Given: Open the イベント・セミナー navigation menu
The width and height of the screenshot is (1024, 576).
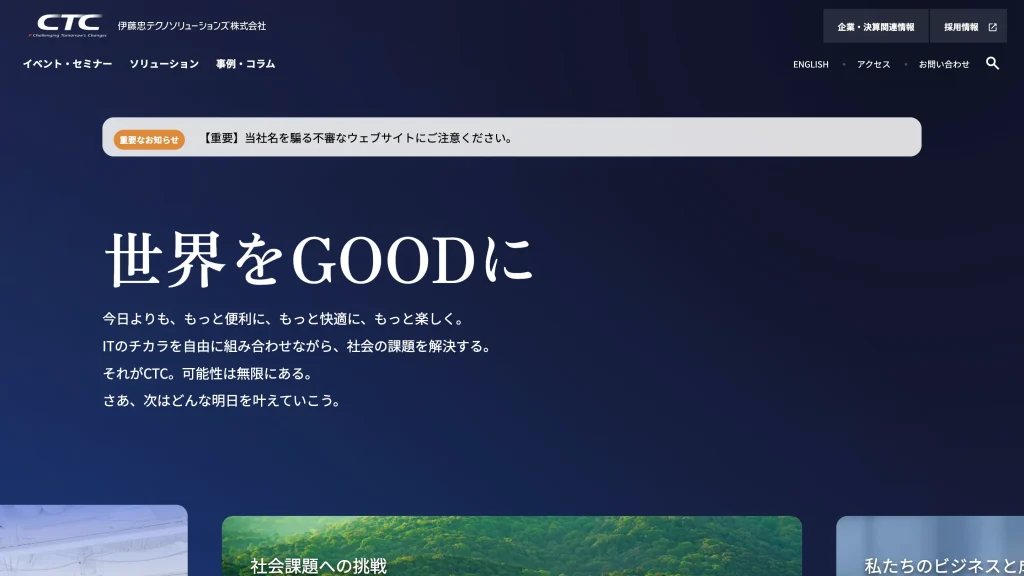Looking at the screenshot, I should click(68, 64).
